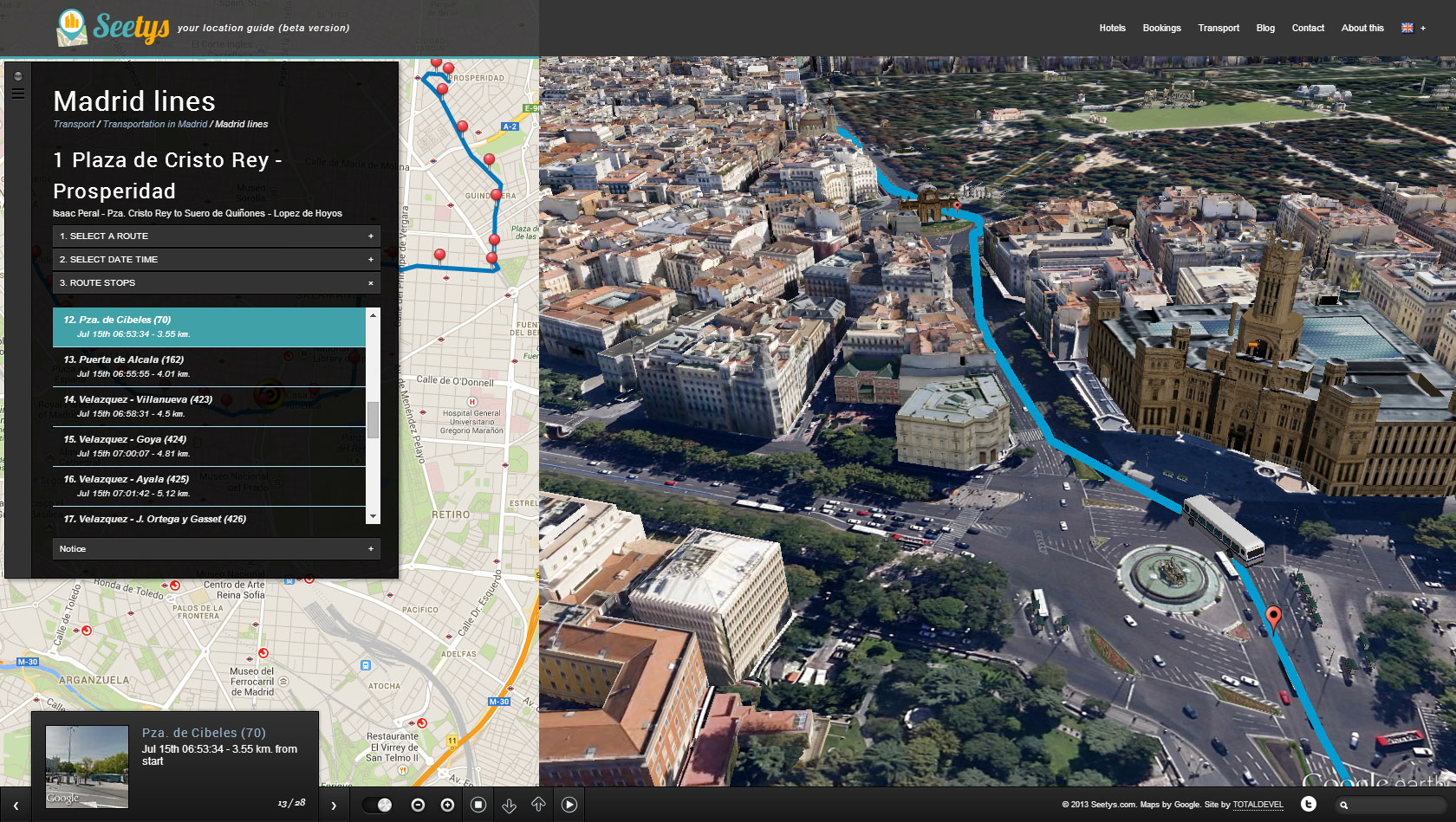The height and width of the screenshot is (822, 1456).
Task: Follow the Transport breadcrumb link
Action: tap(74, 124)
